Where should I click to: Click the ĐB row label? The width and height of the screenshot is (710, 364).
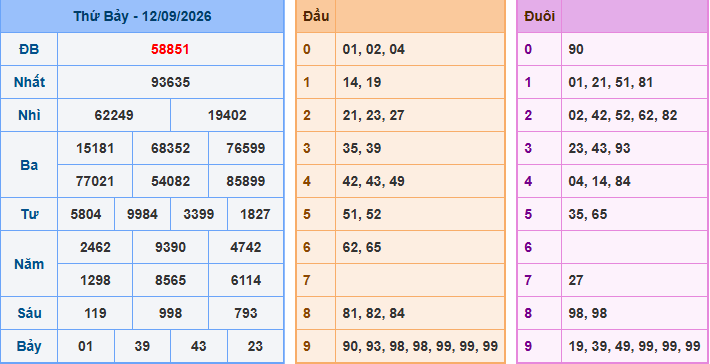[29, 49]
